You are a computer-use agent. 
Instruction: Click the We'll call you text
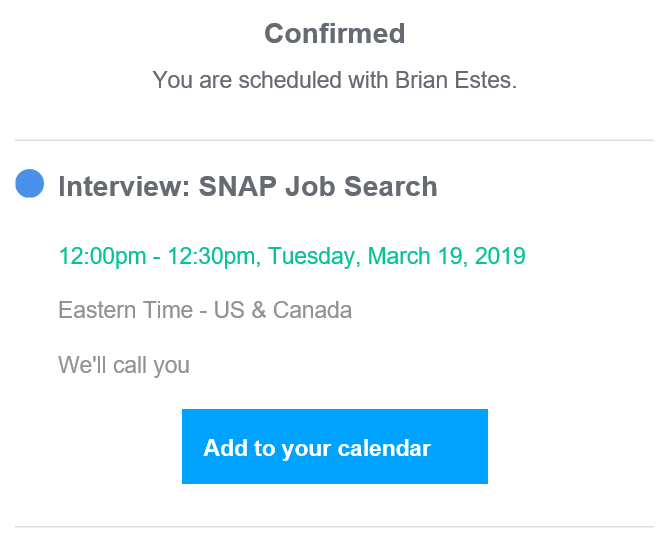(124, 365)
